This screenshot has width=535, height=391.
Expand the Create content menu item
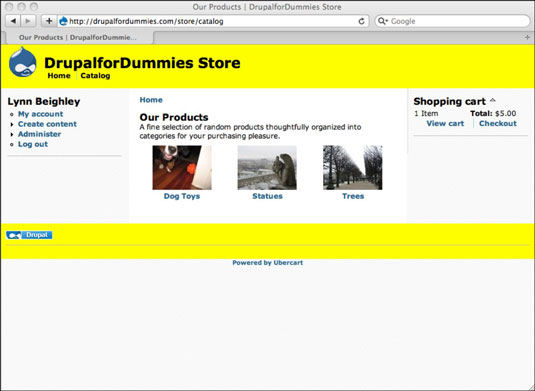coord(47,124)
